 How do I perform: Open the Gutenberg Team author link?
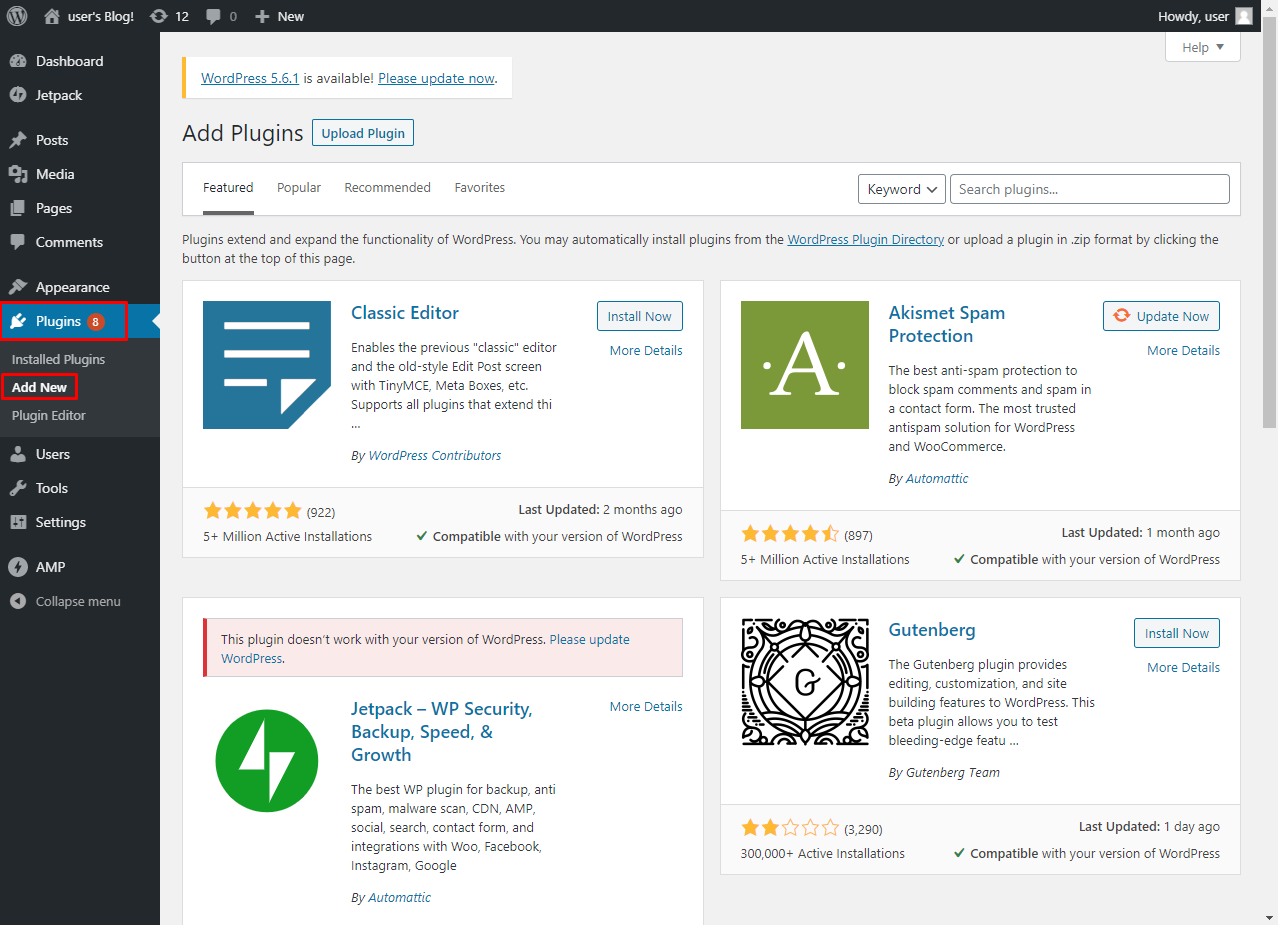pos(953,772)
